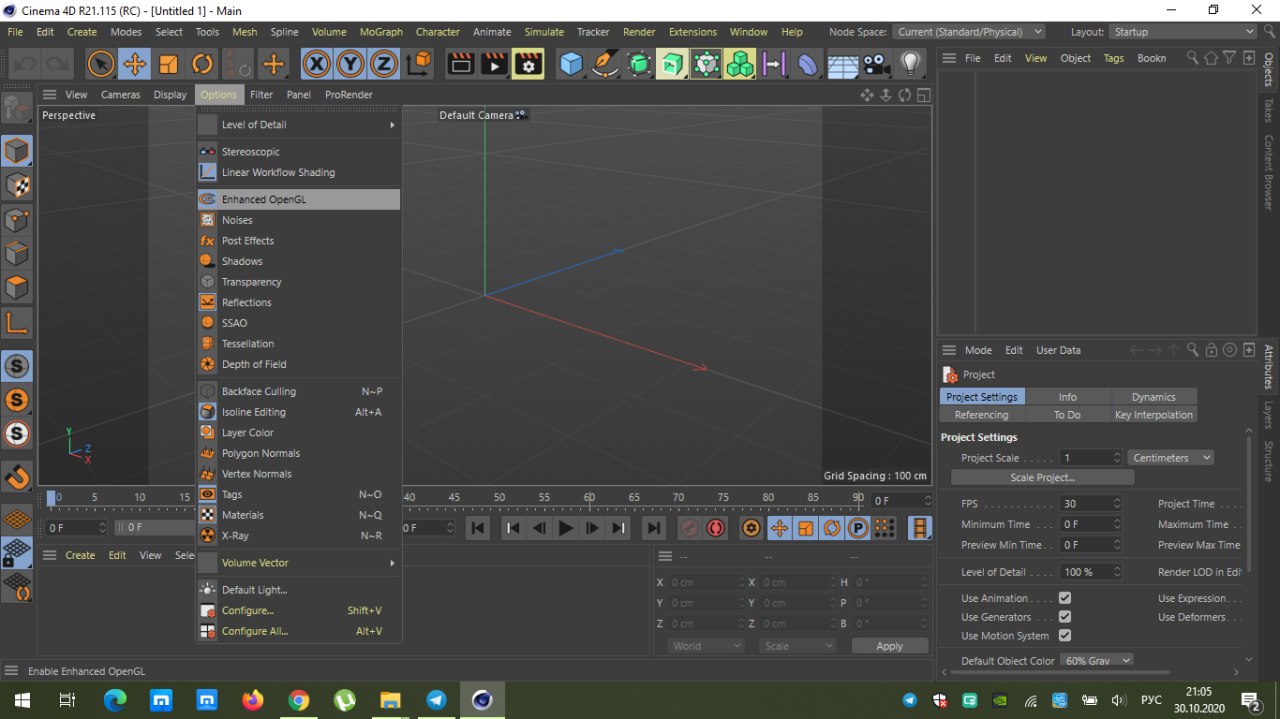Uncheck Use Motion System checkbox

coord(1065,635)
